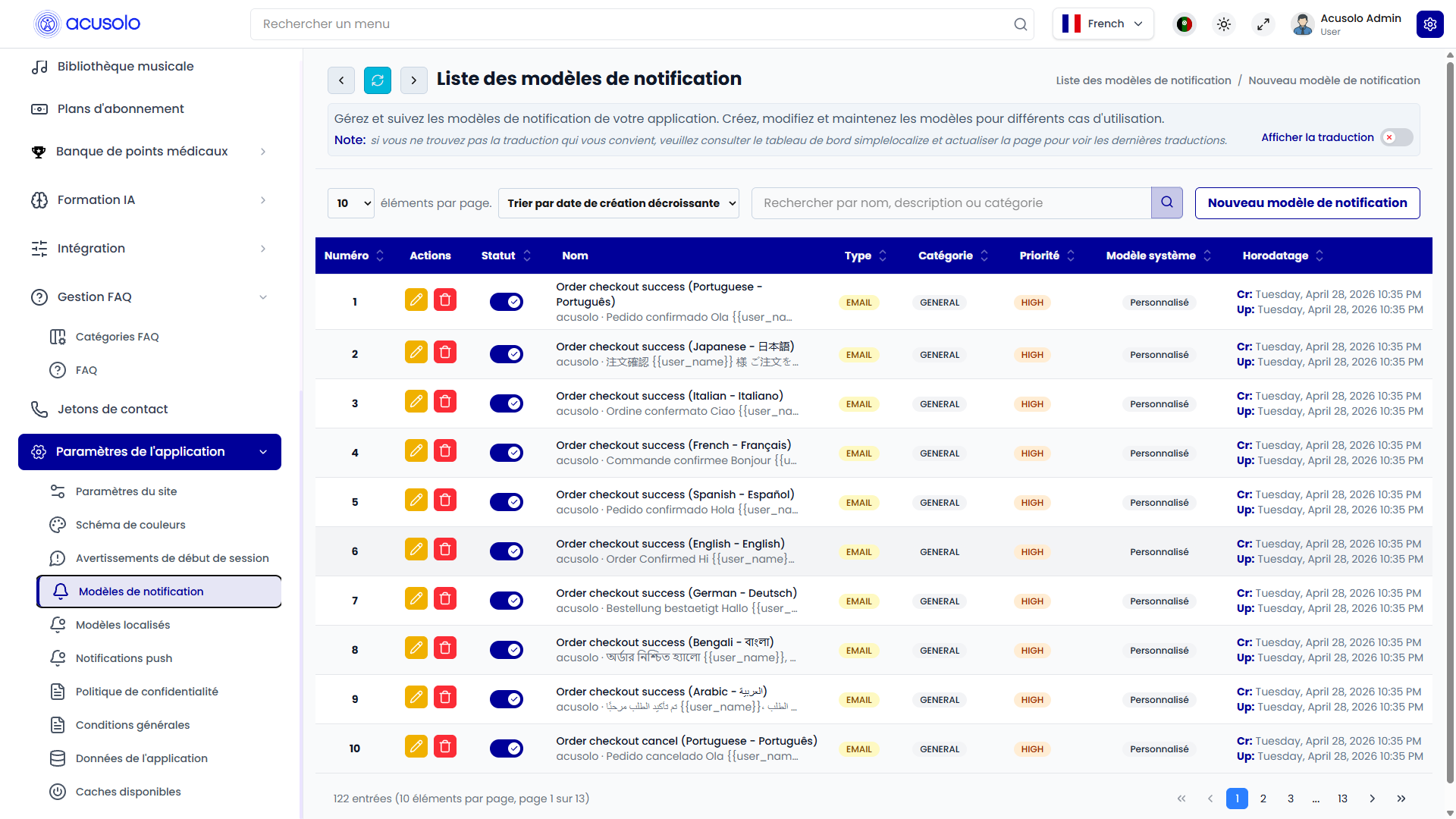The width and height of the screenshot is (1456, 819).
Task: Open the French language dropdown
Action: click(1103, 24)
